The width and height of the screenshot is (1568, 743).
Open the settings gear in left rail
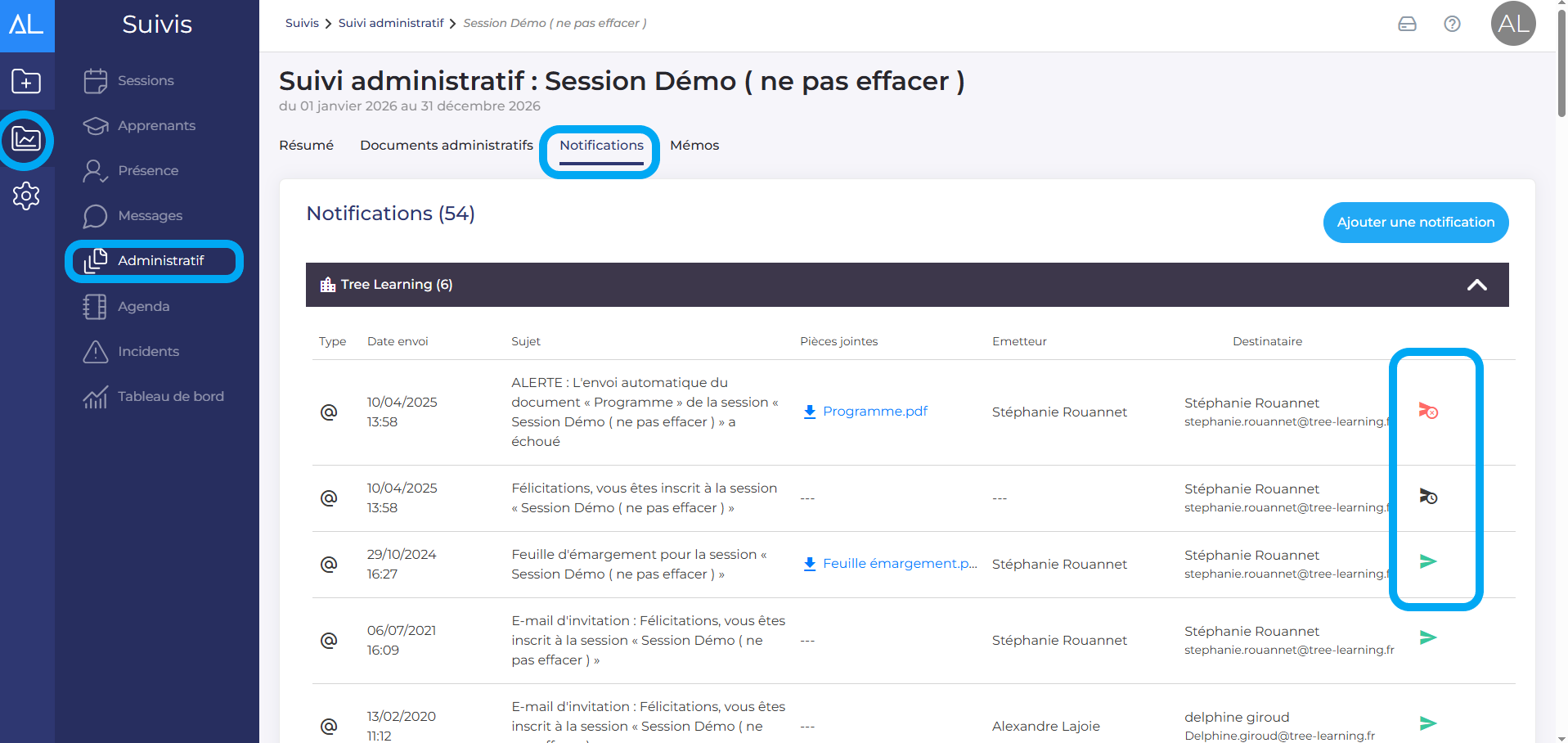coord(26,196)
